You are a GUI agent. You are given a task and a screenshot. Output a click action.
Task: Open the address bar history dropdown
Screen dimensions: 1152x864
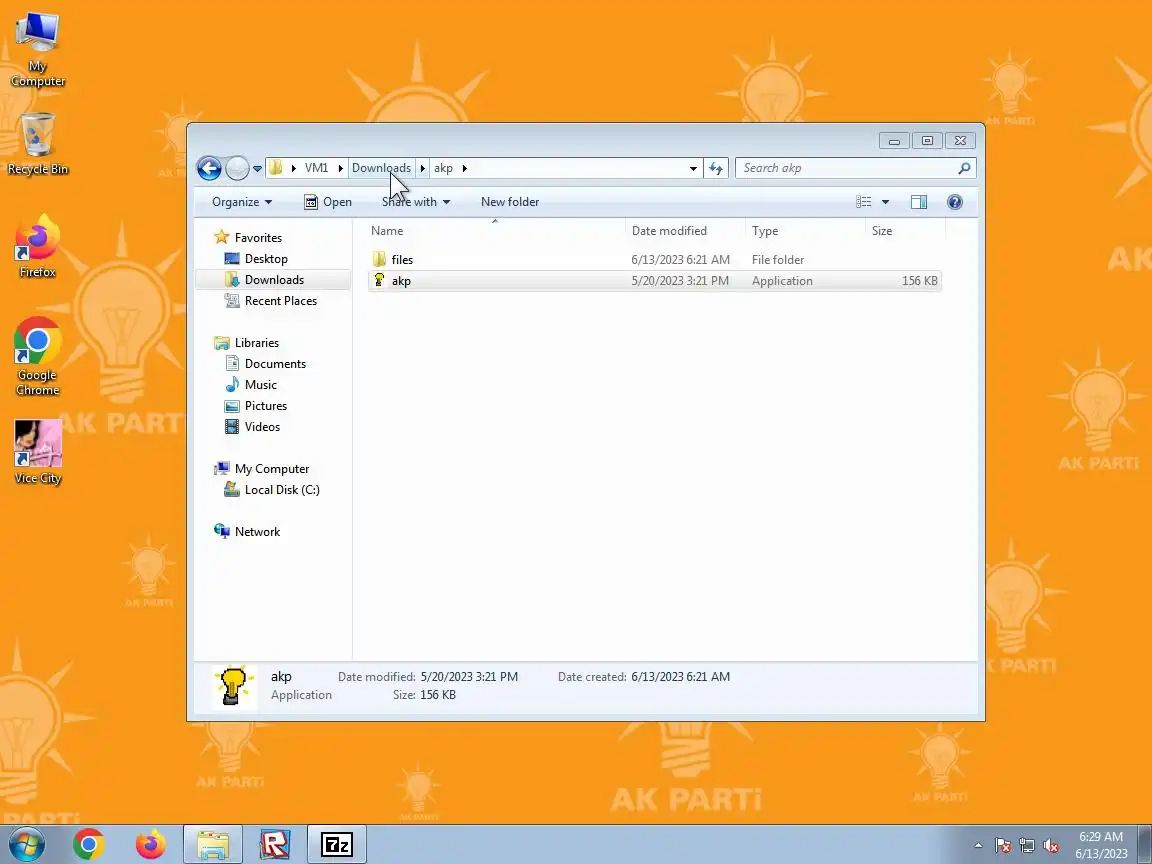pos(693,168)
